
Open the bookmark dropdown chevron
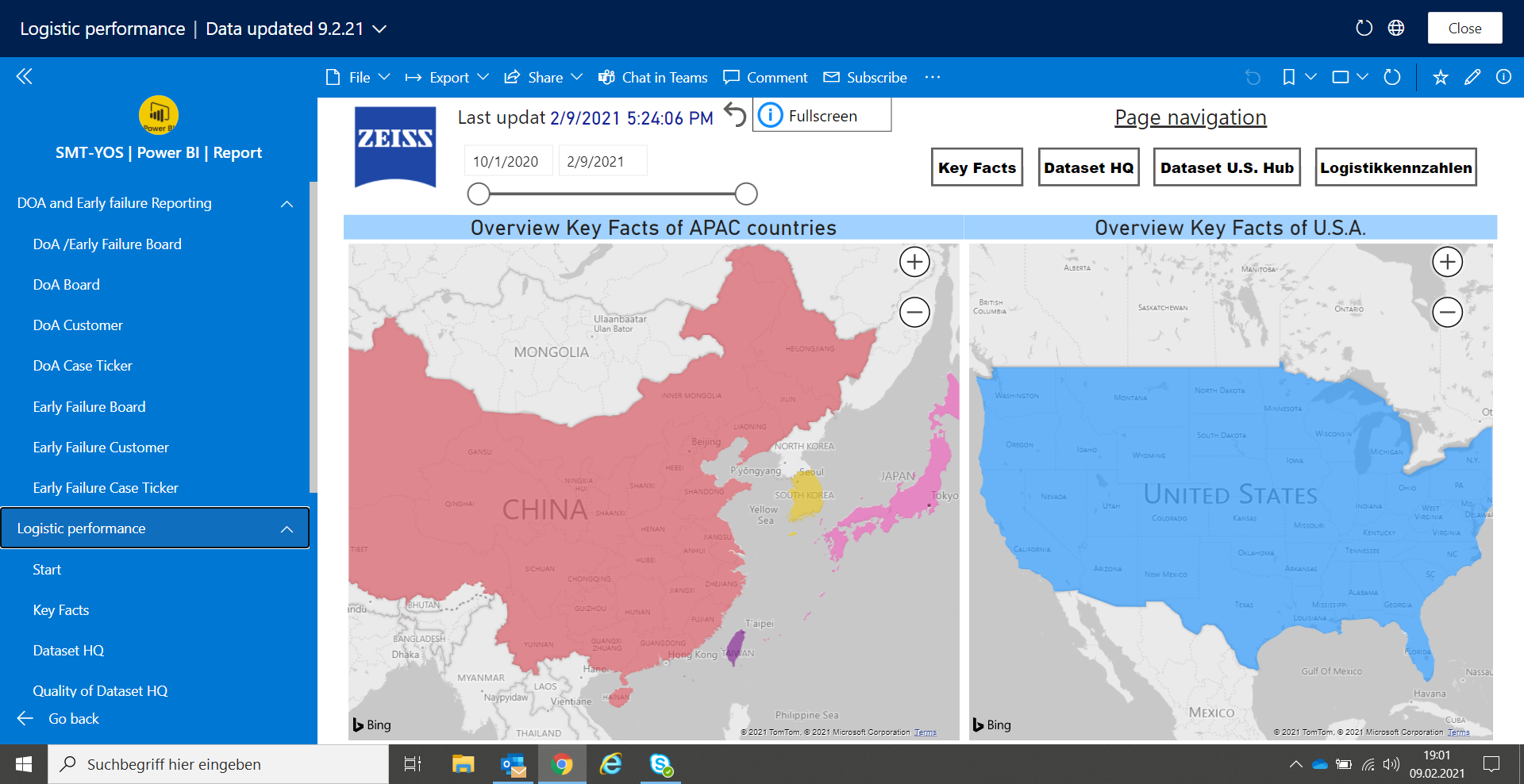(1310, 77)
